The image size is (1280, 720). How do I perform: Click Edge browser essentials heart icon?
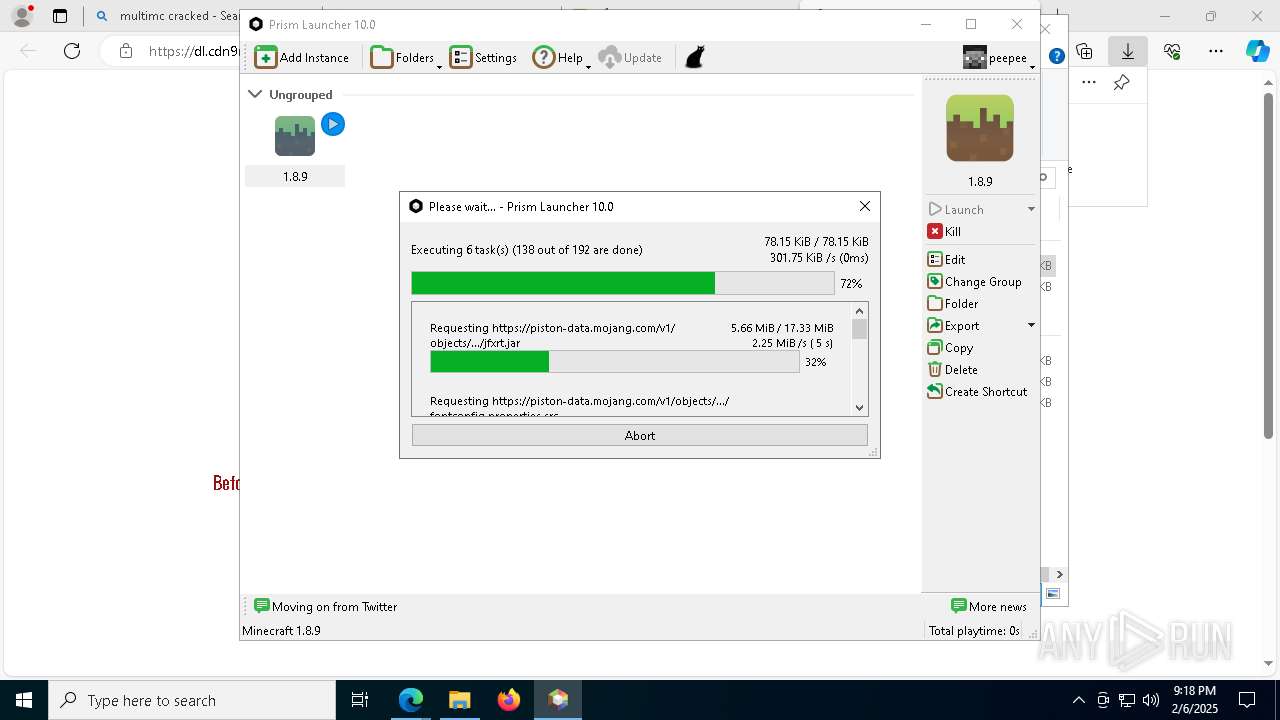tap(1172, 51)
